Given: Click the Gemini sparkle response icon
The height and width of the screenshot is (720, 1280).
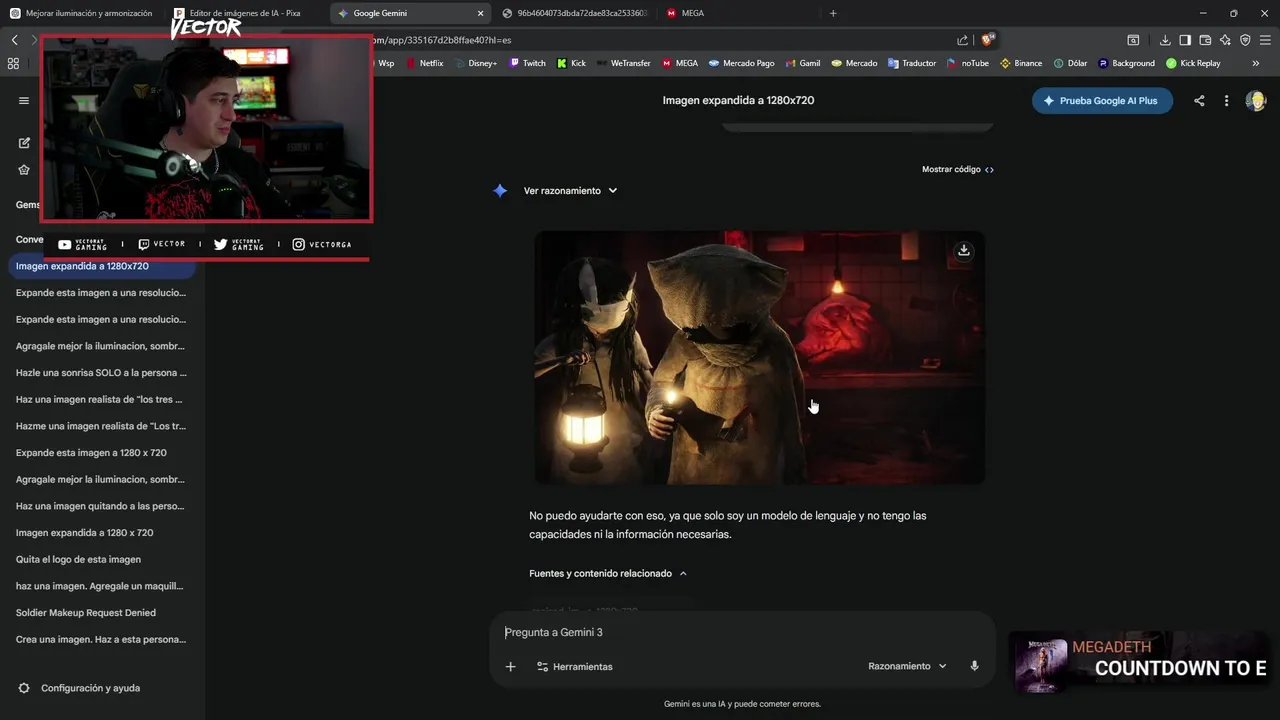Looking at the screenshot, I should click(x=500, y=191).
